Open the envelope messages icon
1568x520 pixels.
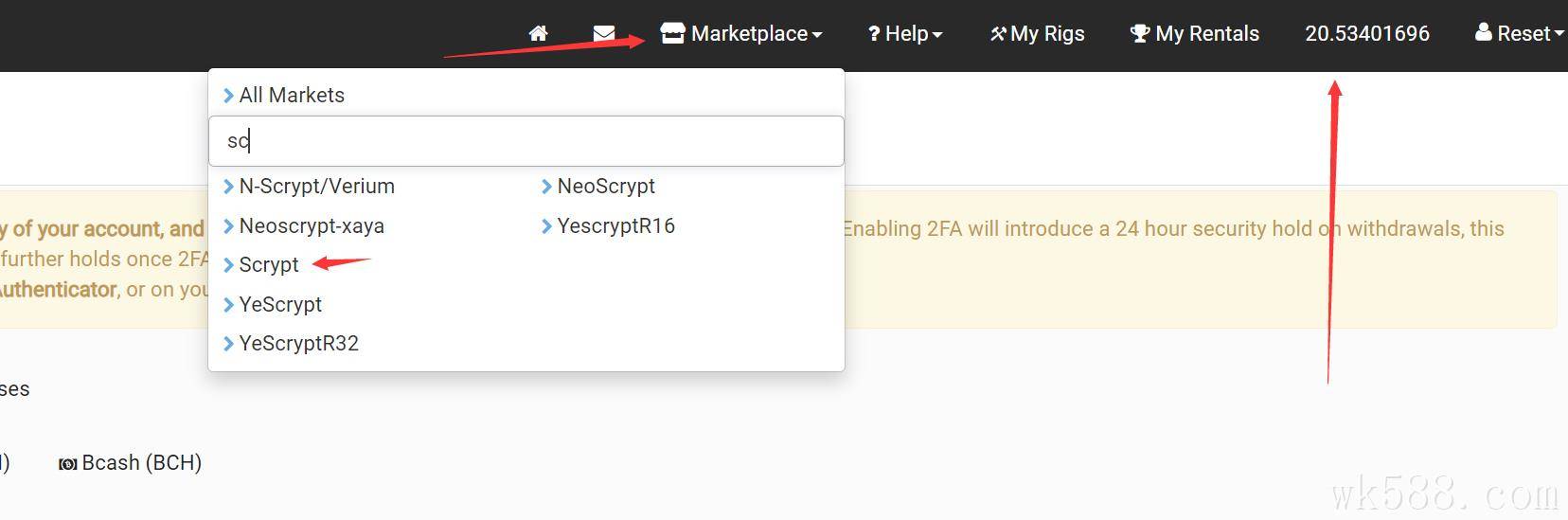(604, 33)
